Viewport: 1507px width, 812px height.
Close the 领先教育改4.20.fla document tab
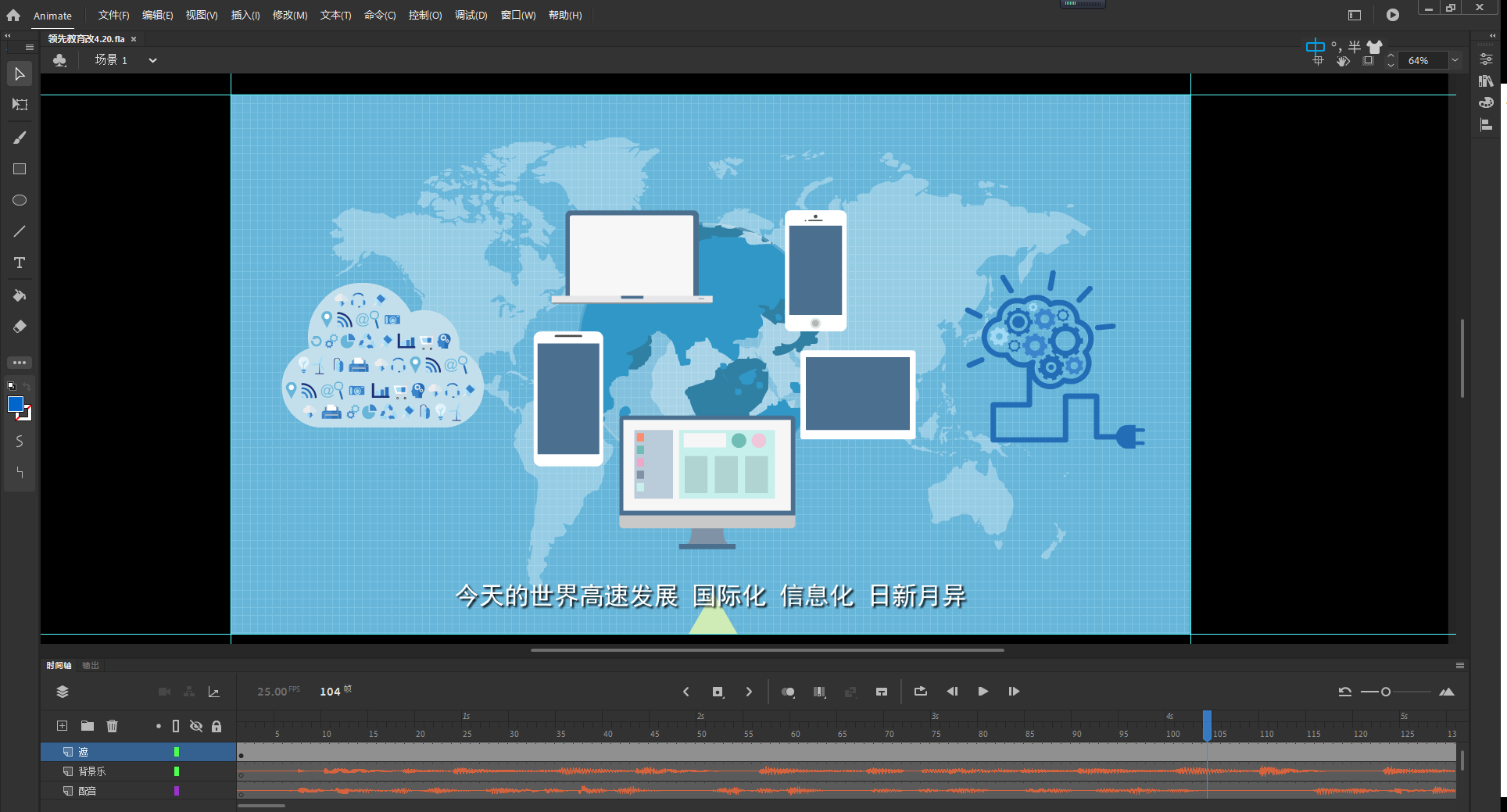(x=134, y=39)
